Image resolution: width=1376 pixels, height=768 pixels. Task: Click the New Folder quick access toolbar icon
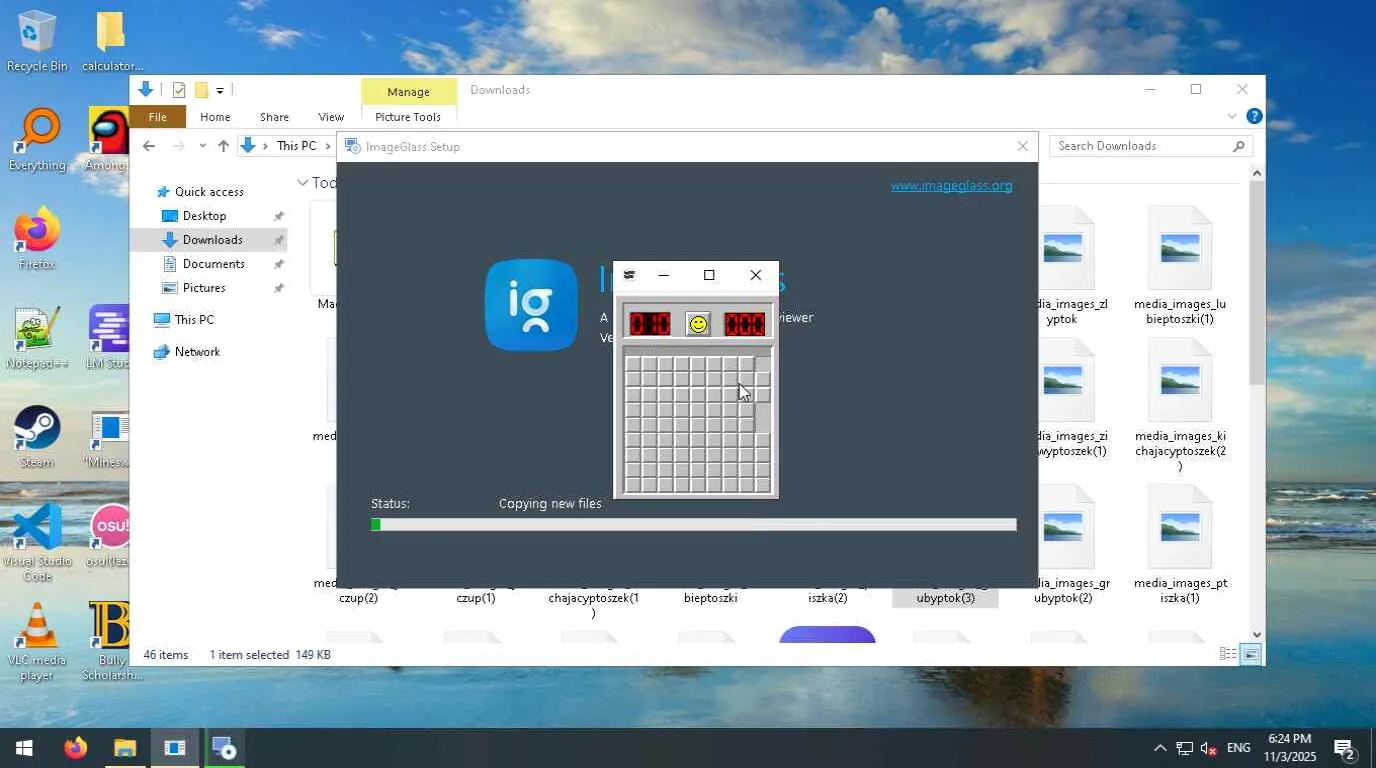(201, 90)
